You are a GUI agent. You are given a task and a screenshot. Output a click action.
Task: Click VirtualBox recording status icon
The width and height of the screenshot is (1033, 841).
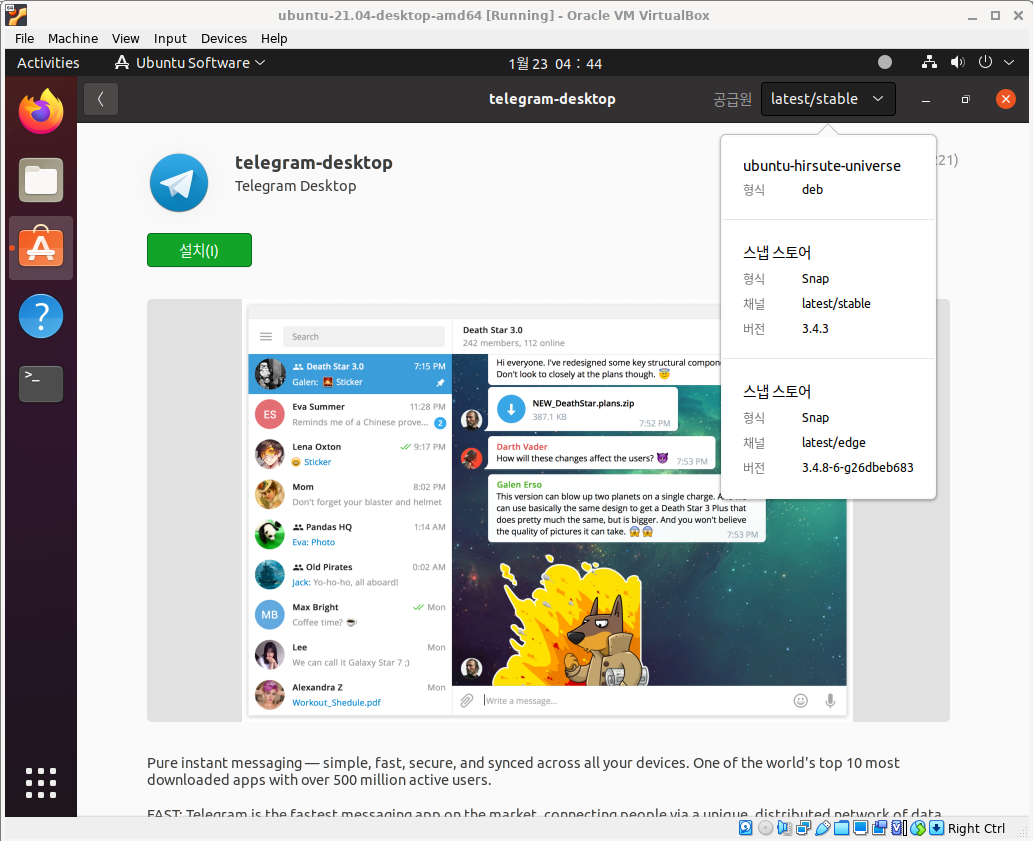[x=879, y=828]
